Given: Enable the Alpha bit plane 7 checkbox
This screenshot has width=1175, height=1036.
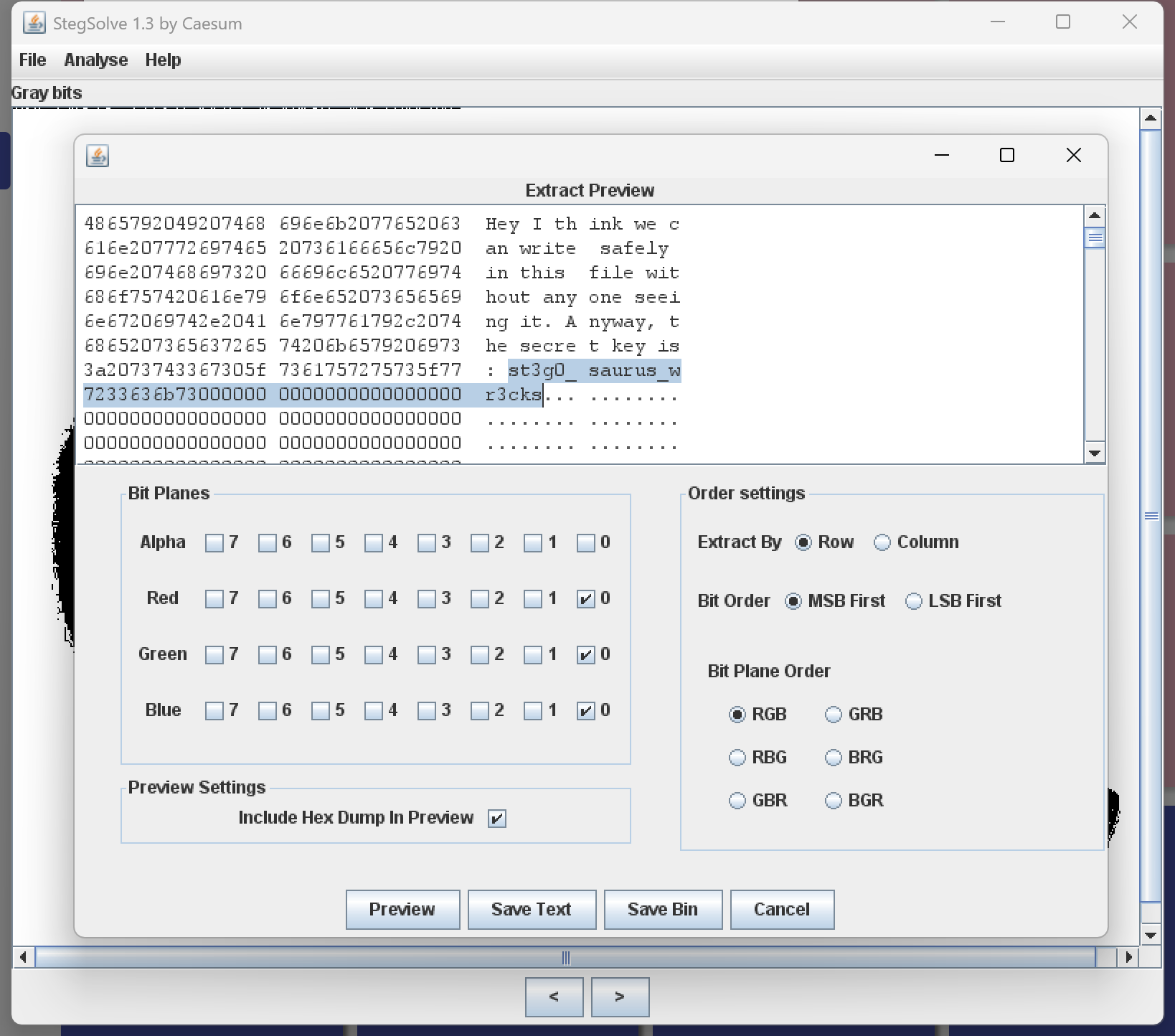Looking at the screenshot, I should [x=214, y=542].
